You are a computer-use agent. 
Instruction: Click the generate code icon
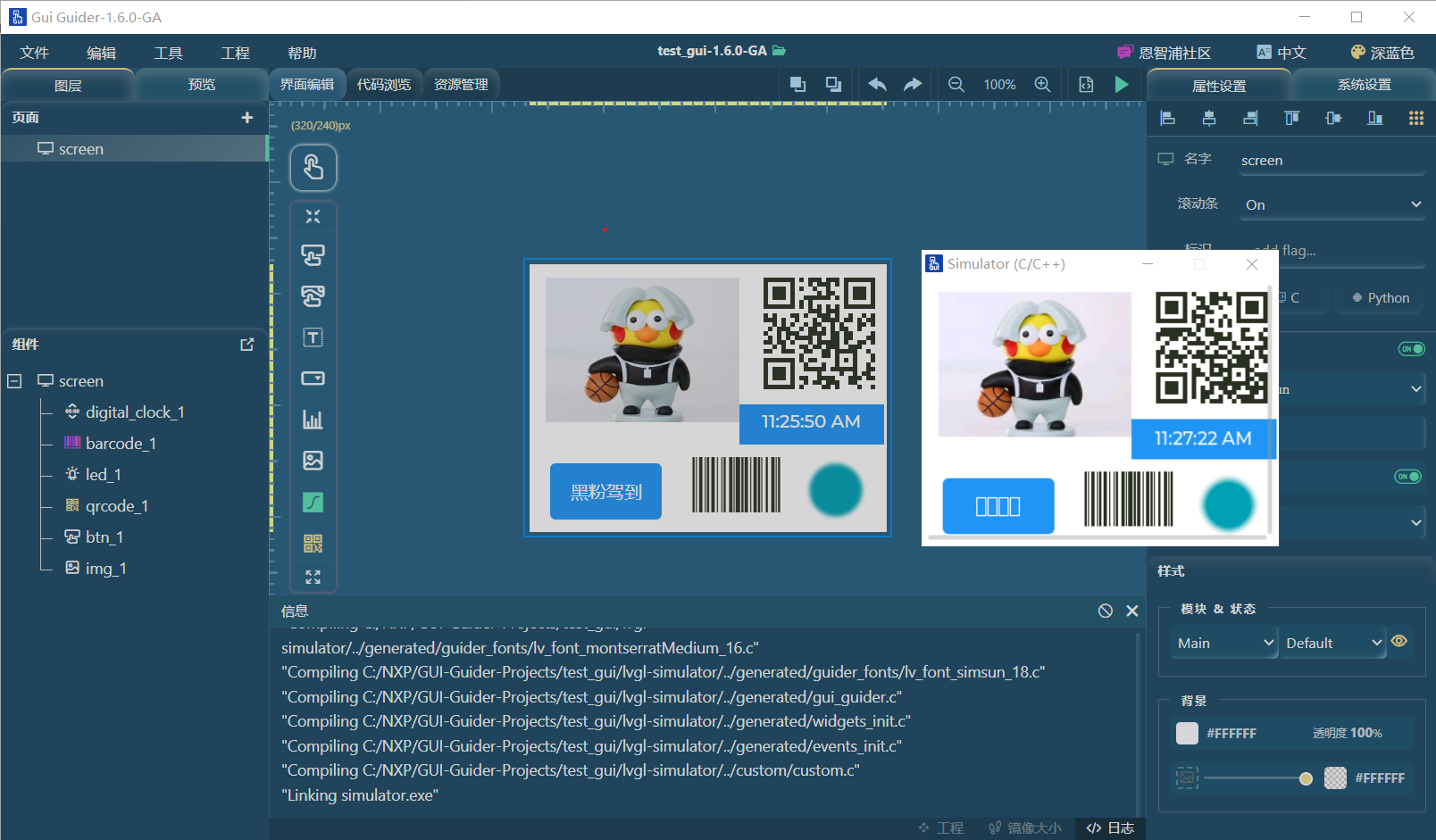[1086, 84]
